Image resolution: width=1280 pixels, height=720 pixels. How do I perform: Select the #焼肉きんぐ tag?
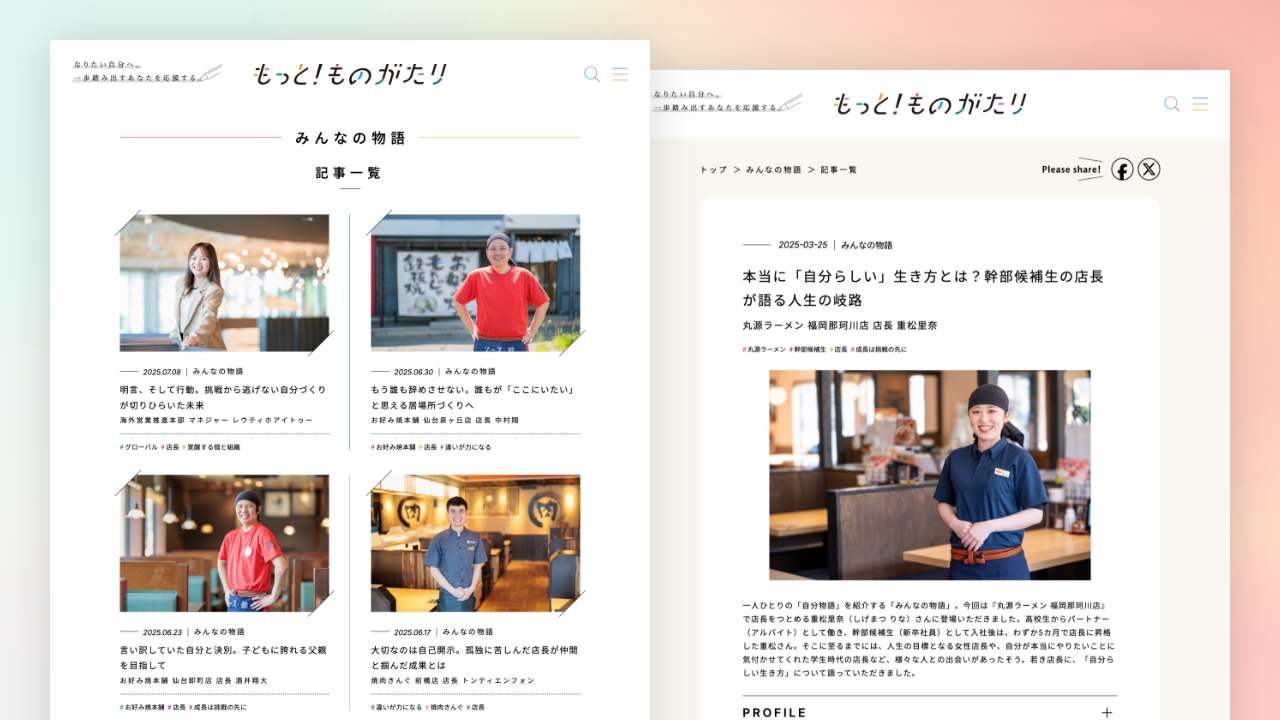444,707
